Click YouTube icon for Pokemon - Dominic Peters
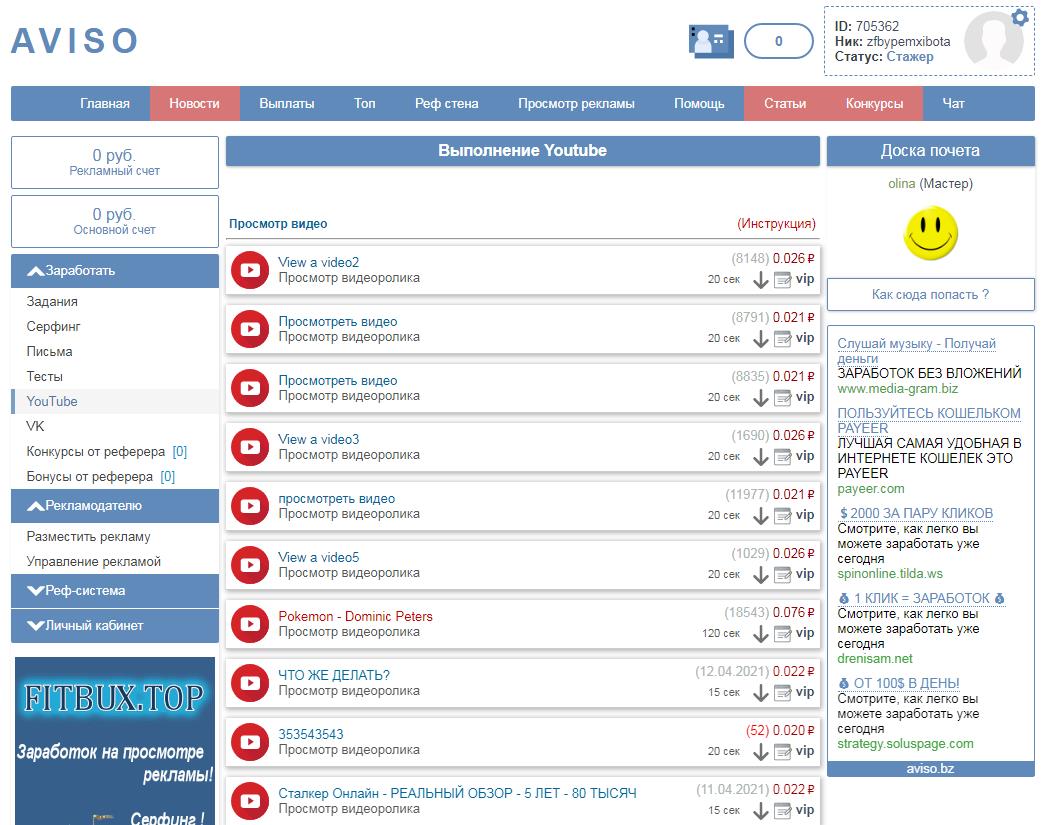 250,623
